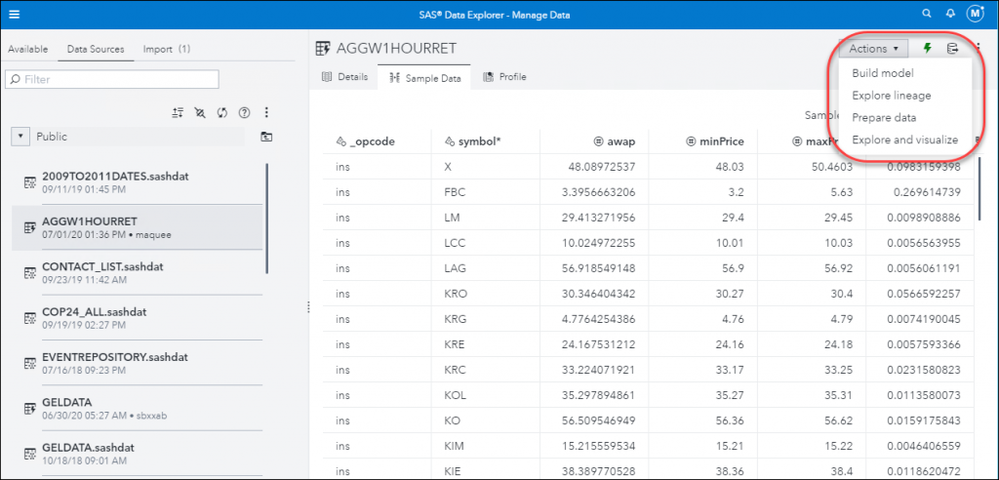Choose Build model from the Actions menu
This screenshot has height=480, width=999.
click(883, 73)
